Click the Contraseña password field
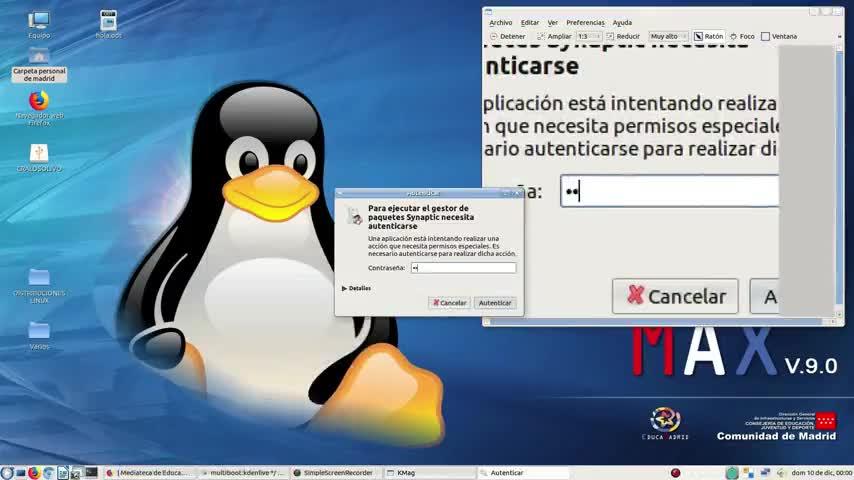 click(463, 268)
